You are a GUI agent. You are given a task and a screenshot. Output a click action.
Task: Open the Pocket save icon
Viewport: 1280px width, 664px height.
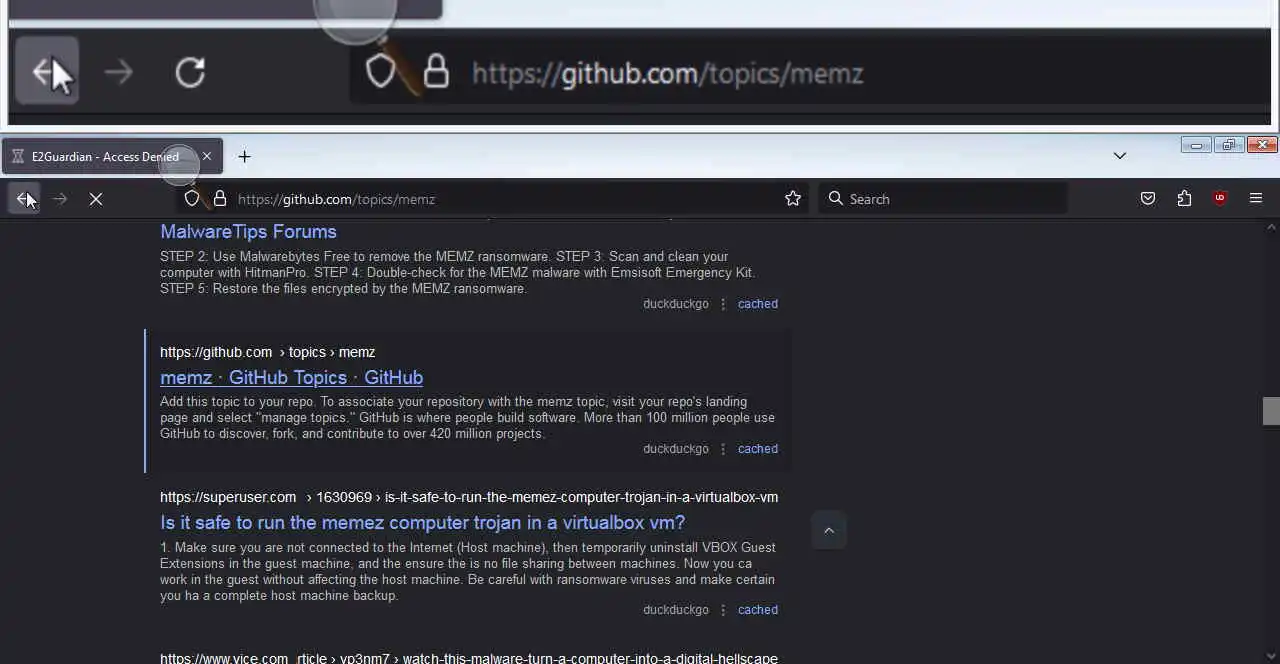pos(1148,199)
